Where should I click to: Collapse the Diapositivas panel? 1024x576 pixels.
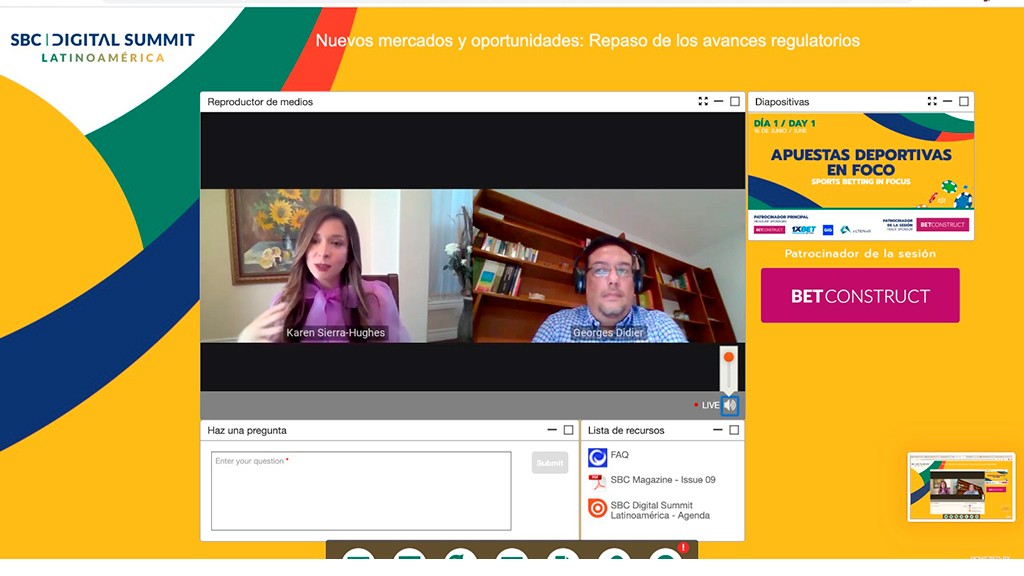[x=947, y=101]
